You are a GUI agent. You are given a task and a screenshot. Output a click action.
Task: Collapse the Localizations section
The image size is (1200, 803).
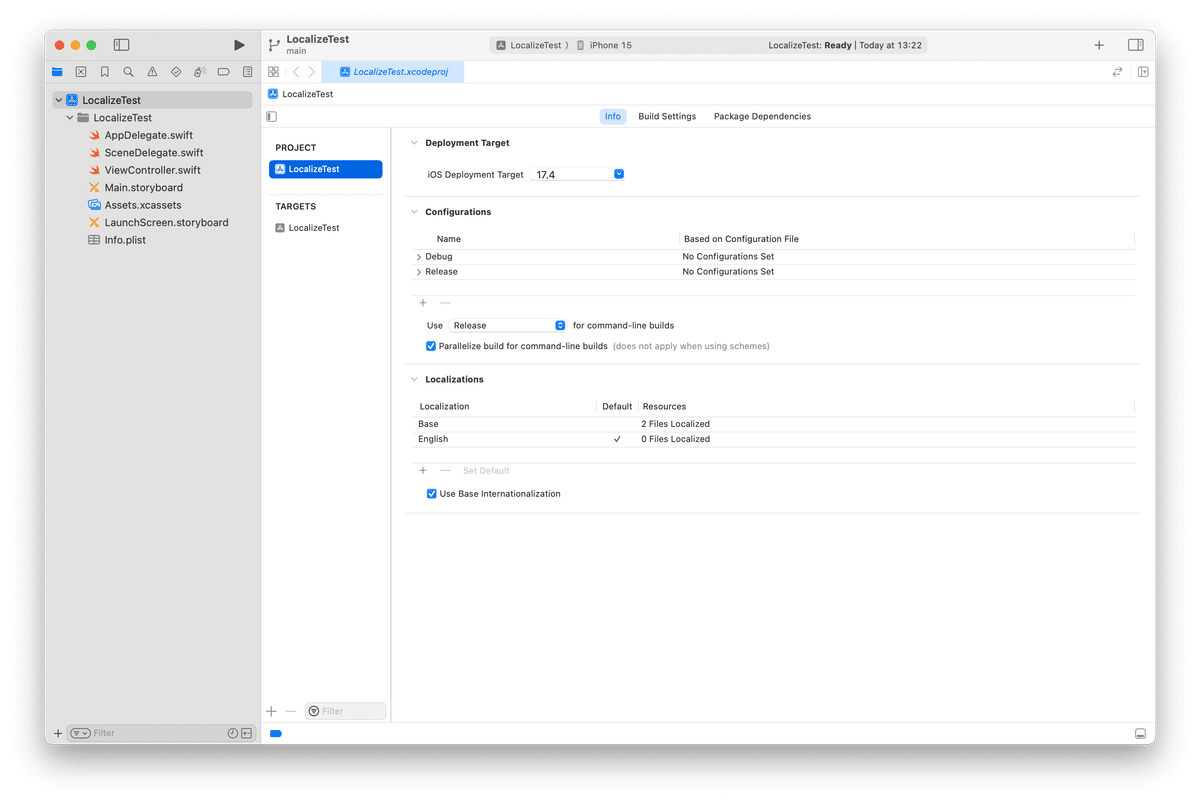tap(415, 380)
